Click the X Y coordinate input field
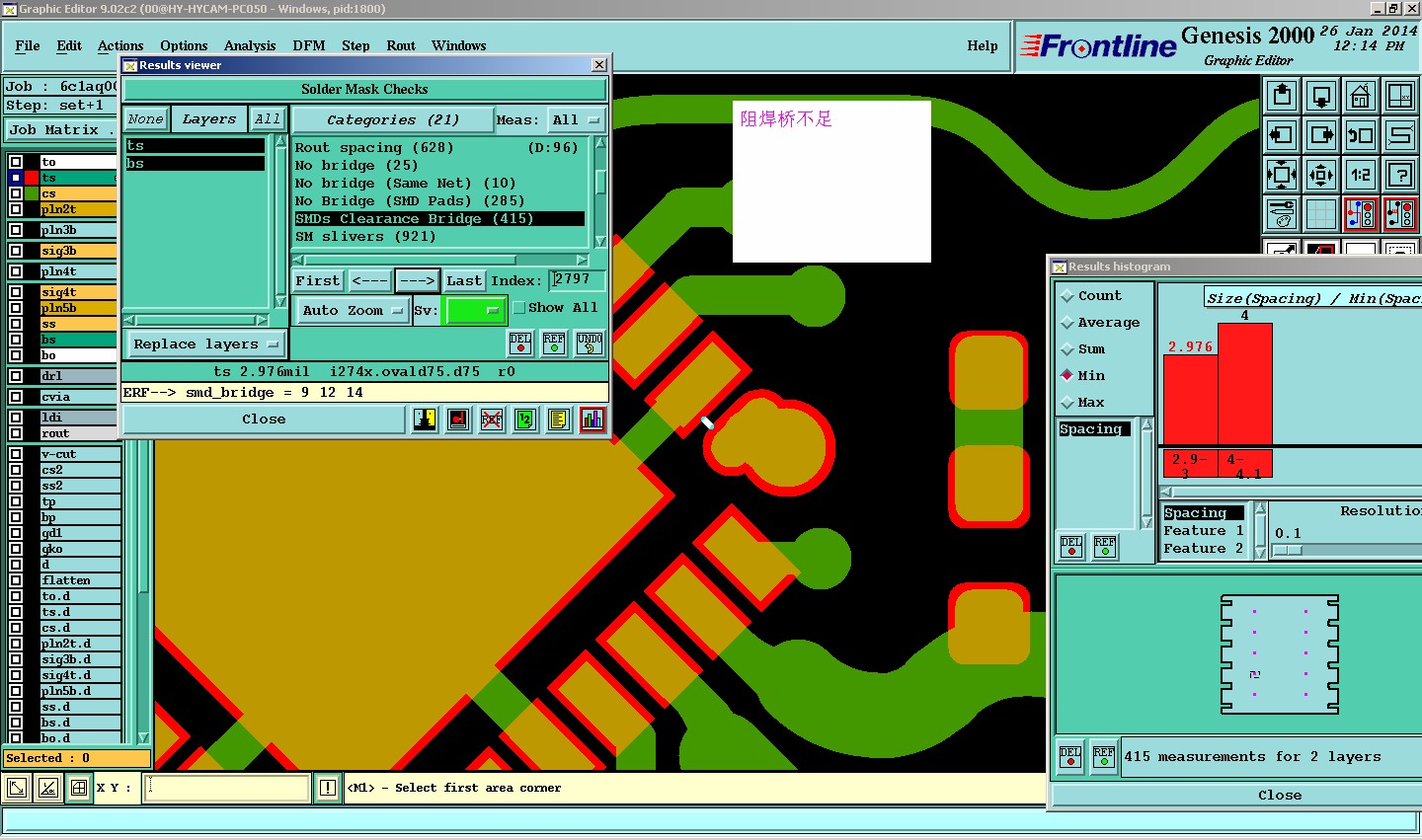 [227, 788]
